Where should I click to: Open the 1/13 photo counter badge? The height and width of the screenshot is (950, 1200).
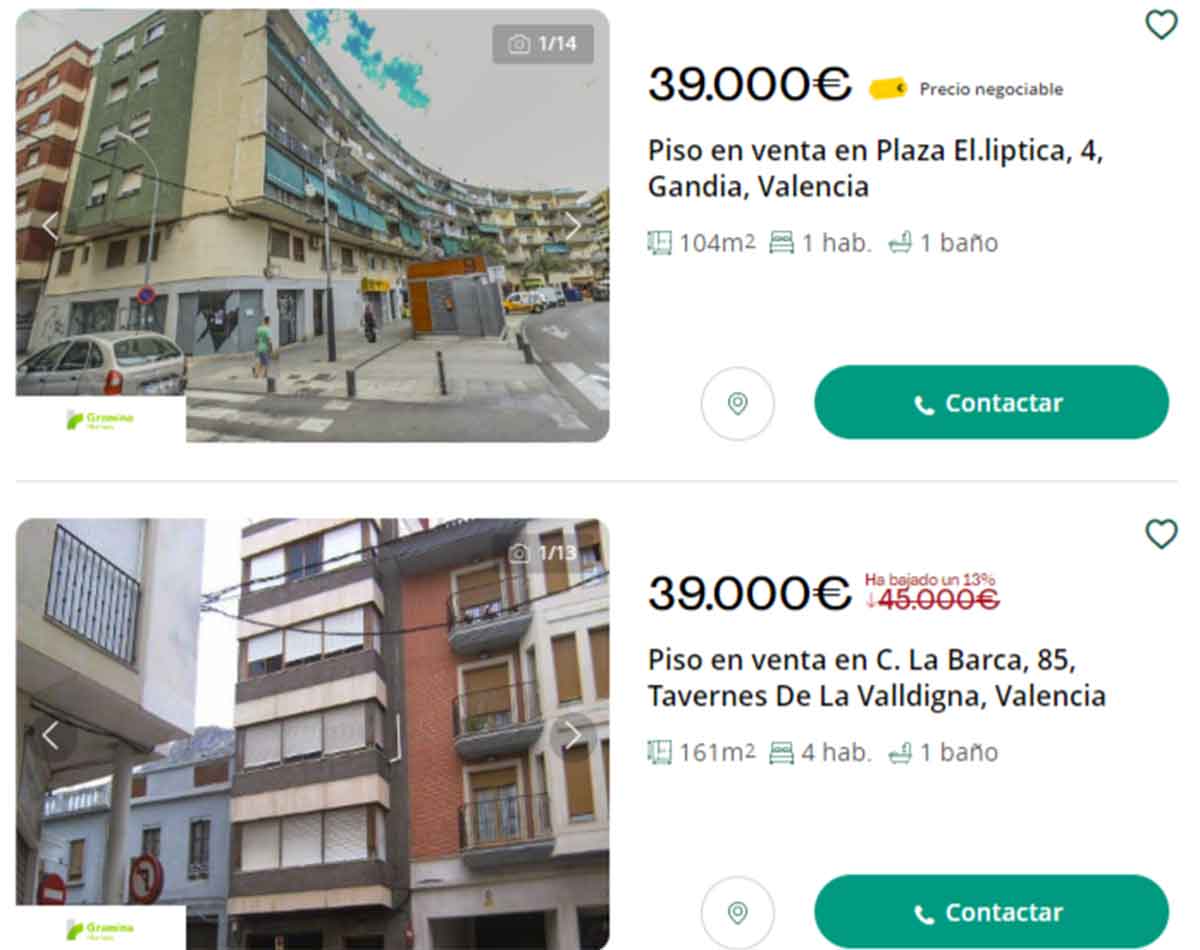[543, 553]
